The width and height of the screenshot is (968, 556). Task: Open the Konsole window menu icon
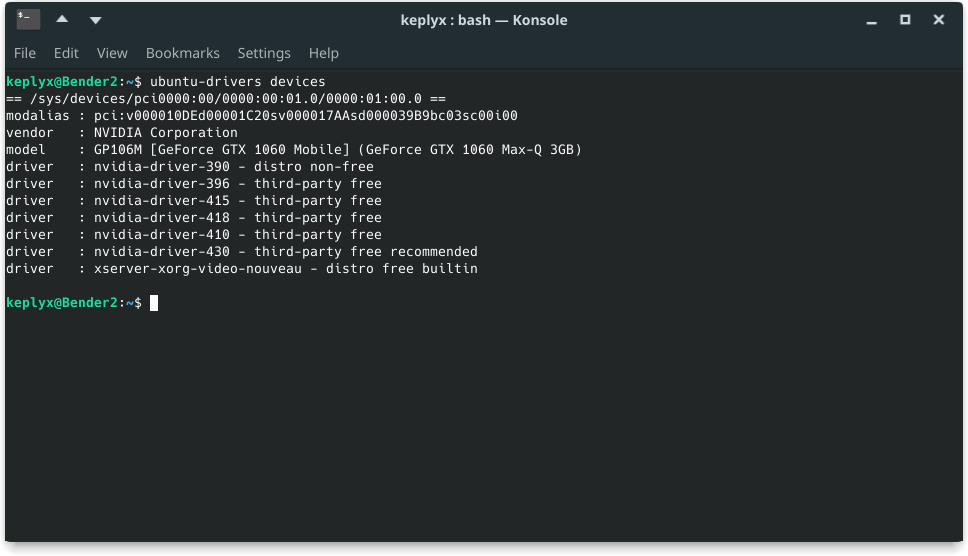tap(28, 19)
